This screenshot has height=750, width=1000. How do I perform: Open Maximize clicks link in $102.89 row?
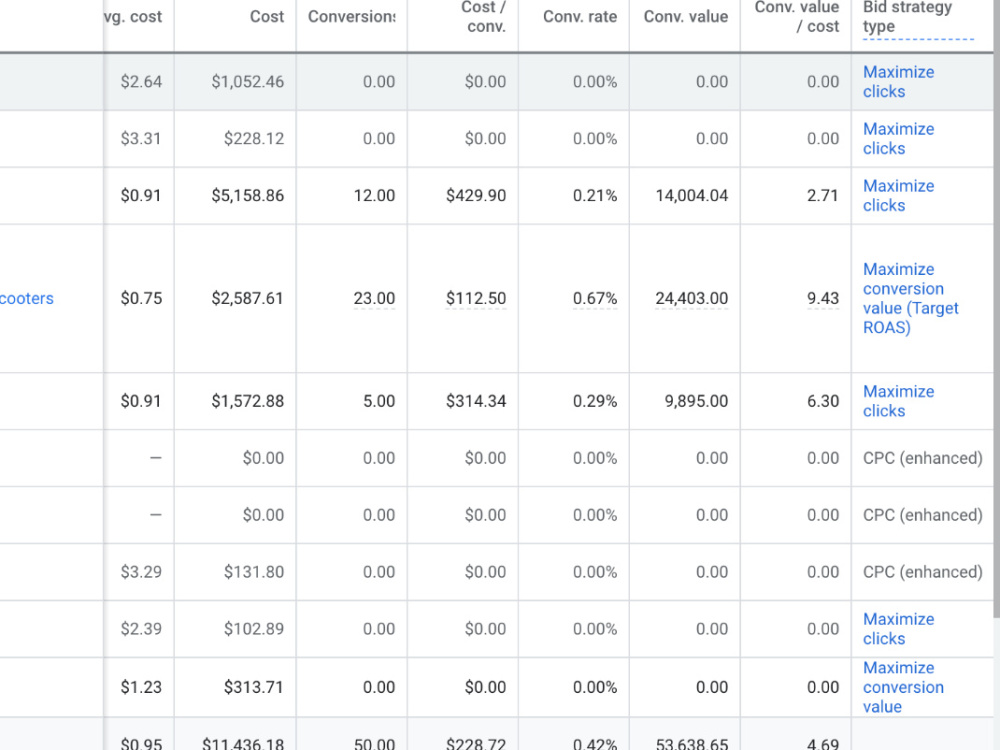click(899, 629)
